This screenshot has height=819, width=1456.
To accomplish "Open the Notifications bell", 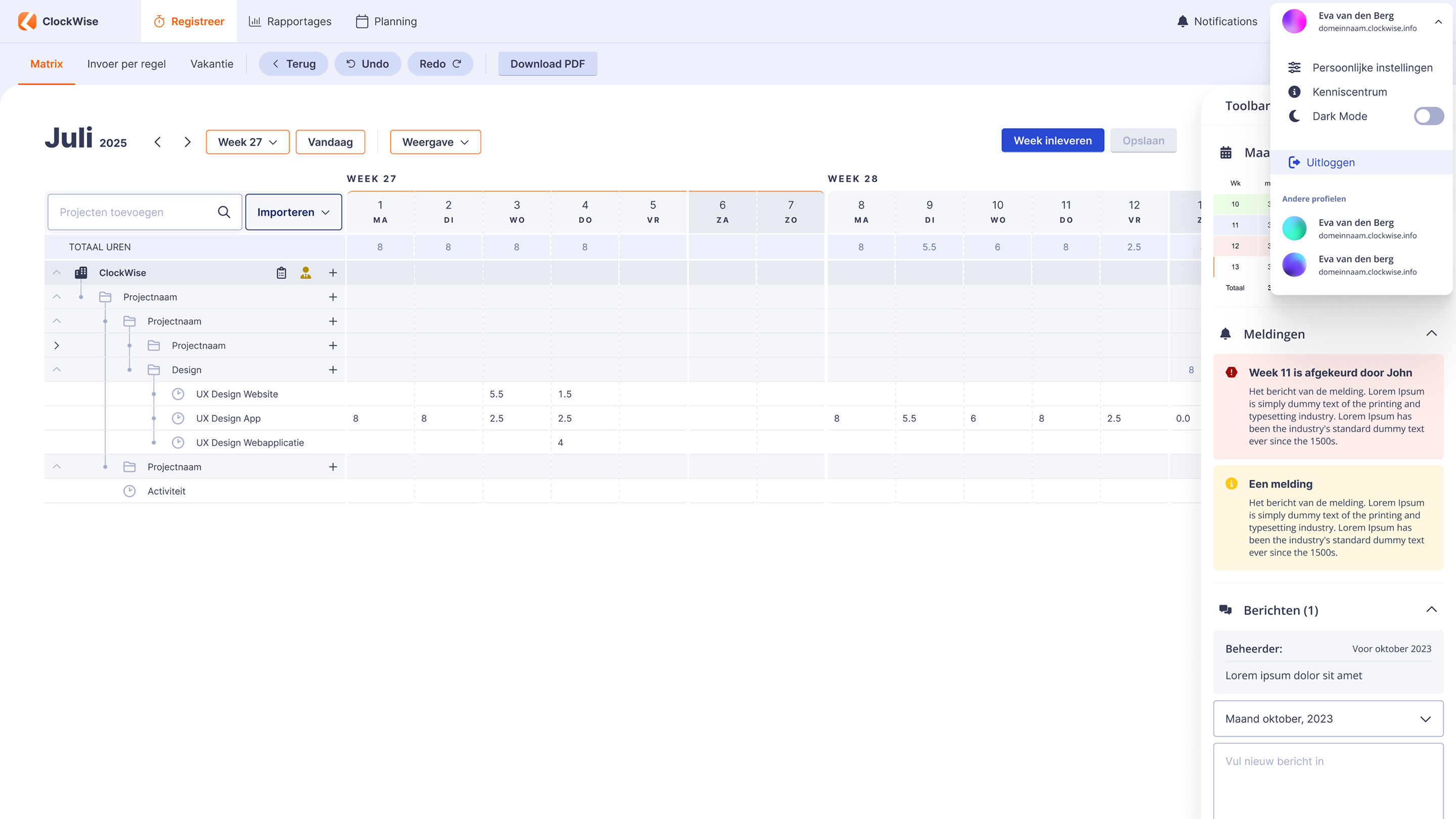I will click(1182, 21).
